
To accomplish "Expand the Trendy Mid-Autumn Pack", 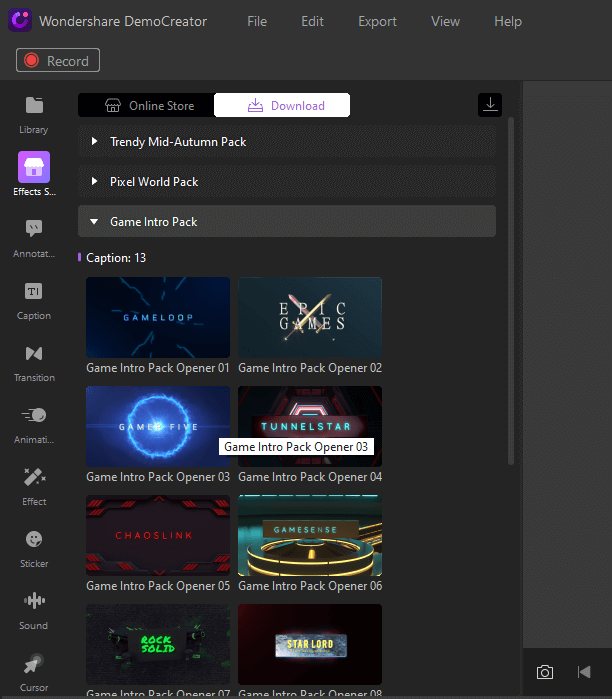I will coord(287,142).
